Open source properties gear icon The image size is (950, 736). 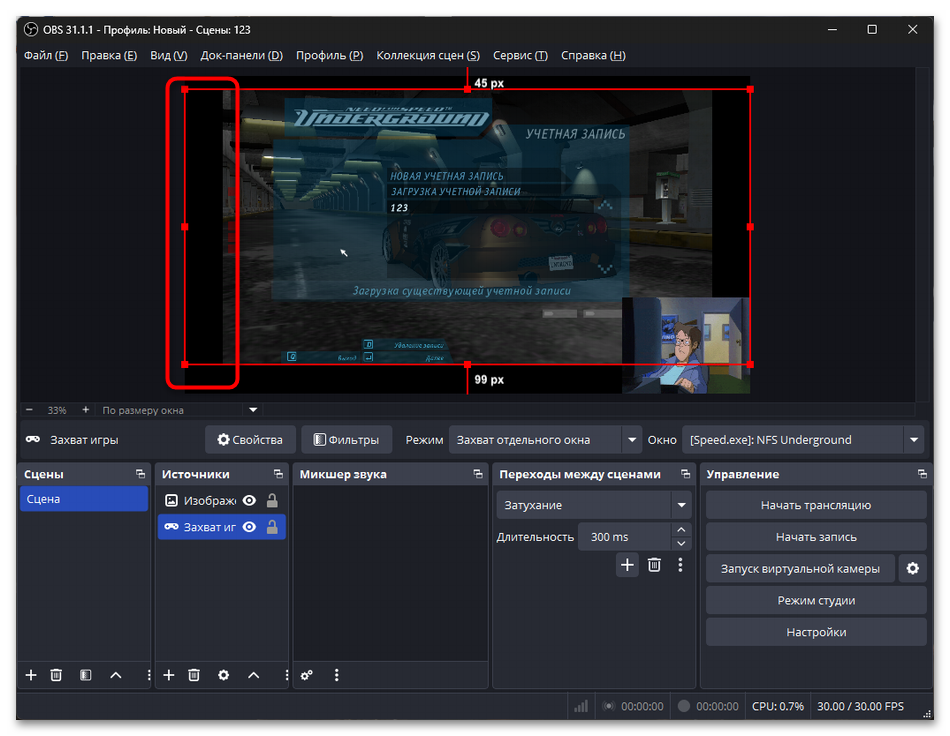pyautogui.click(x=224, y=675)
